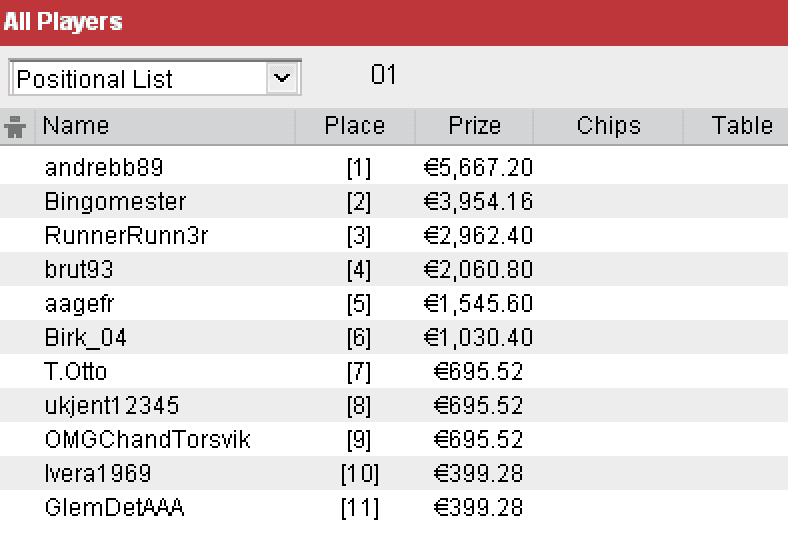Open the Positional List dropdown arrow

[x=282, y=78]
